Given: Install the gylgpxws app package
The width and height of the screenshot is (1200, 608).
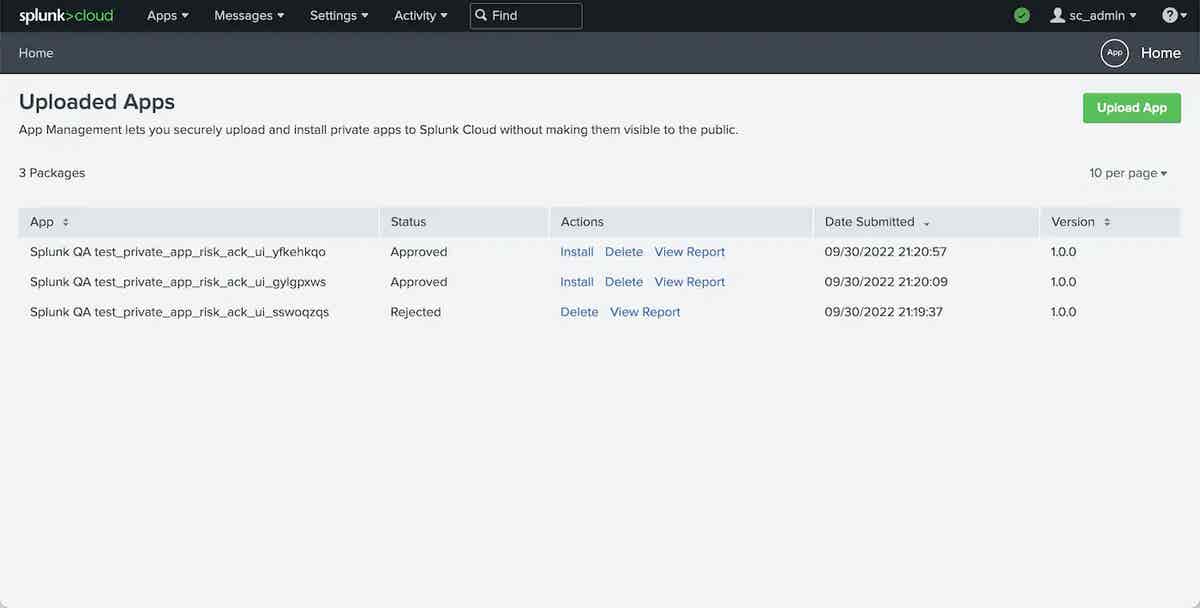Looking at the screenshot, I should tap(577, 282).
